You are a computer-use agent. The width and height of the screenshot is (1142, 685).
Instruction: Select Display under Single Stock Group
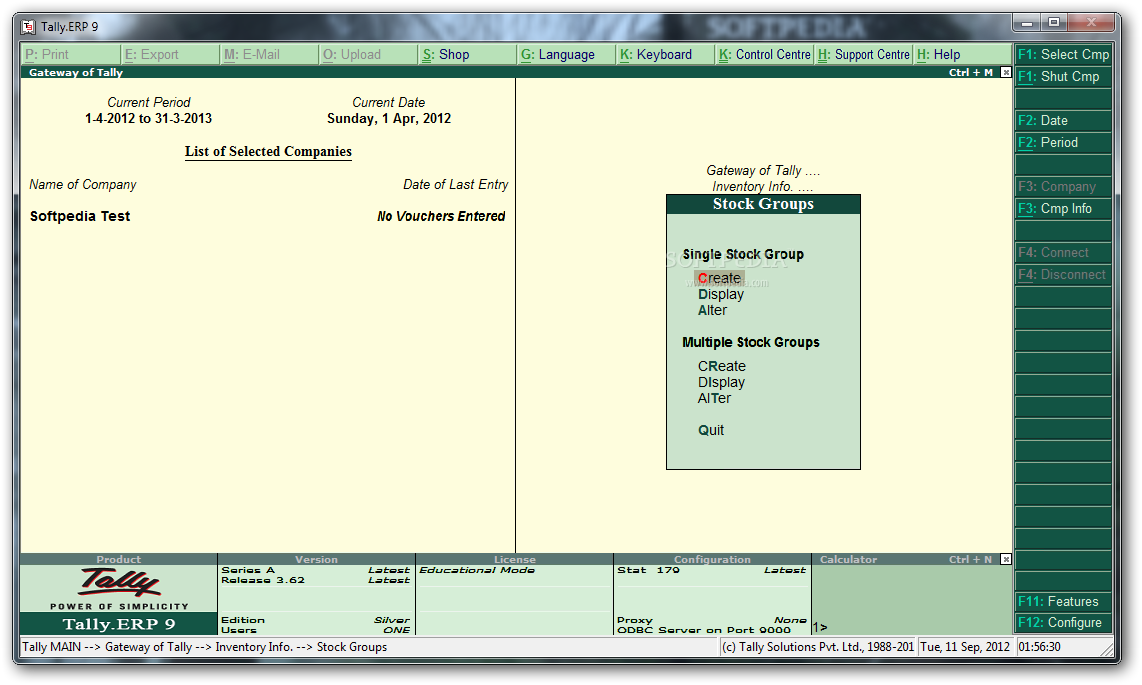pos(721,295)
